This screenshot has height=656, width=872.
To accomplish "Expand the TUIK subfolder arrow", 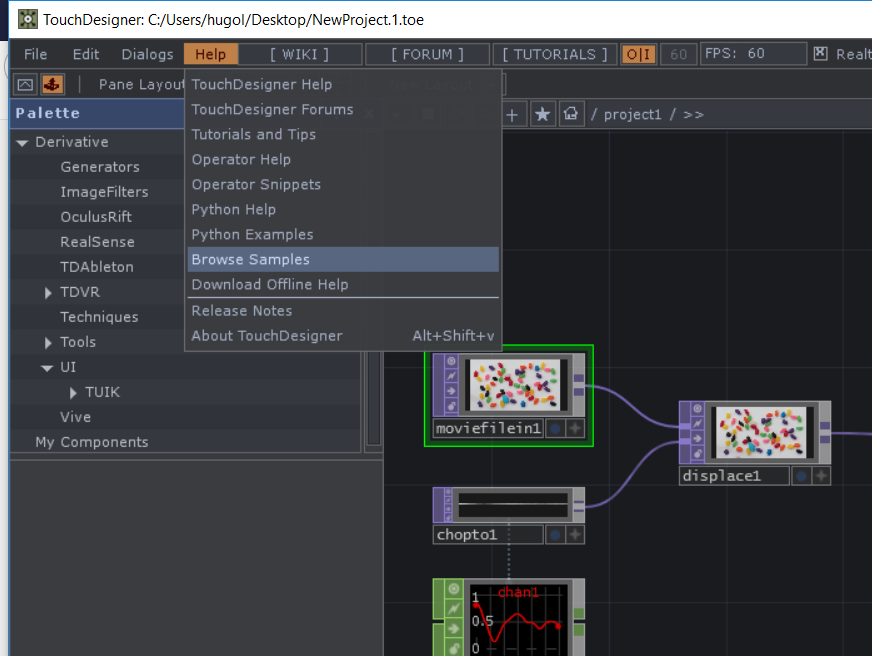I will [x=73, y=392].
